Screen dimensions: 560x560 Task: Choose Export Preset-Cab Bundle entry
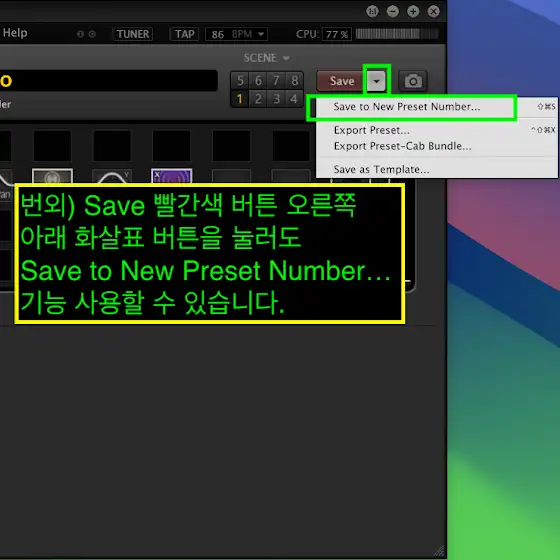402,146
